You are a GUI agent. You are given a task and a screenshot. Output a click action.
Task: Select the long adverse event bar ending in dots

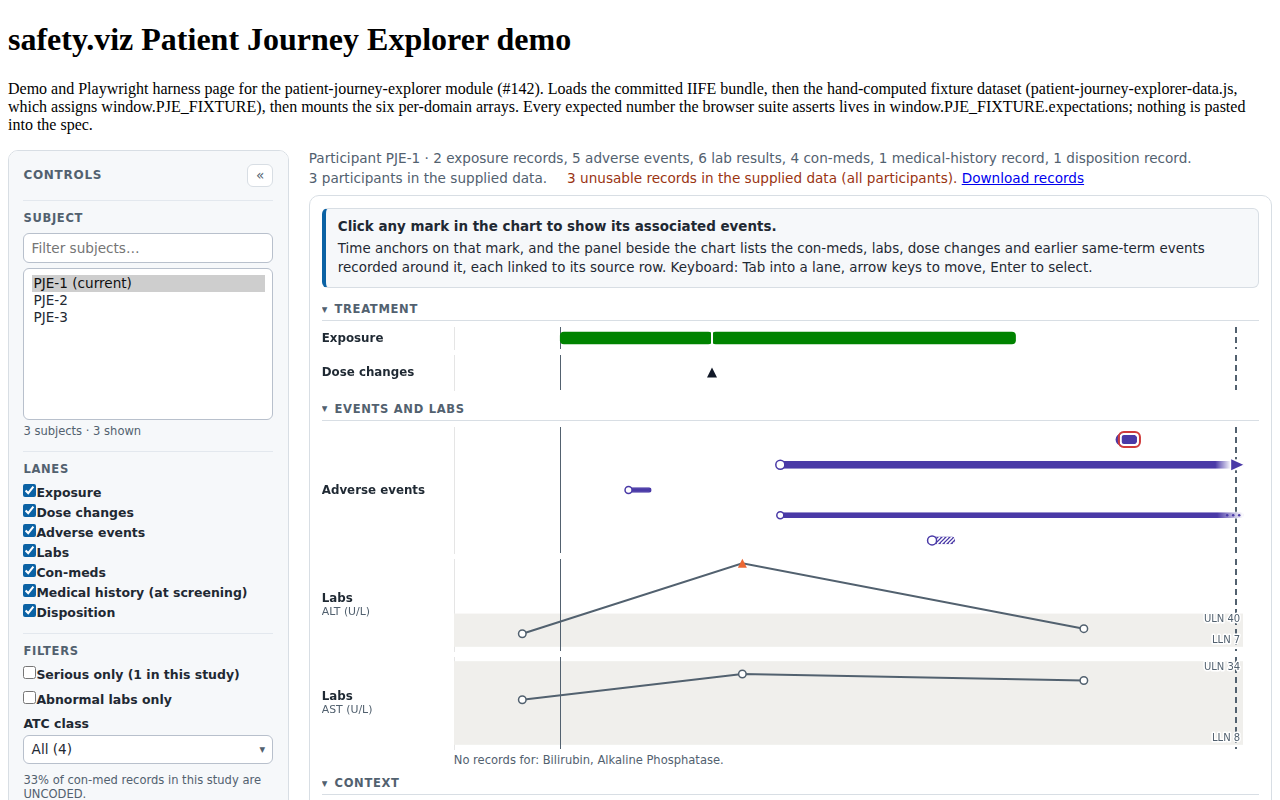pyautogui.click(x=1008, y=515)
